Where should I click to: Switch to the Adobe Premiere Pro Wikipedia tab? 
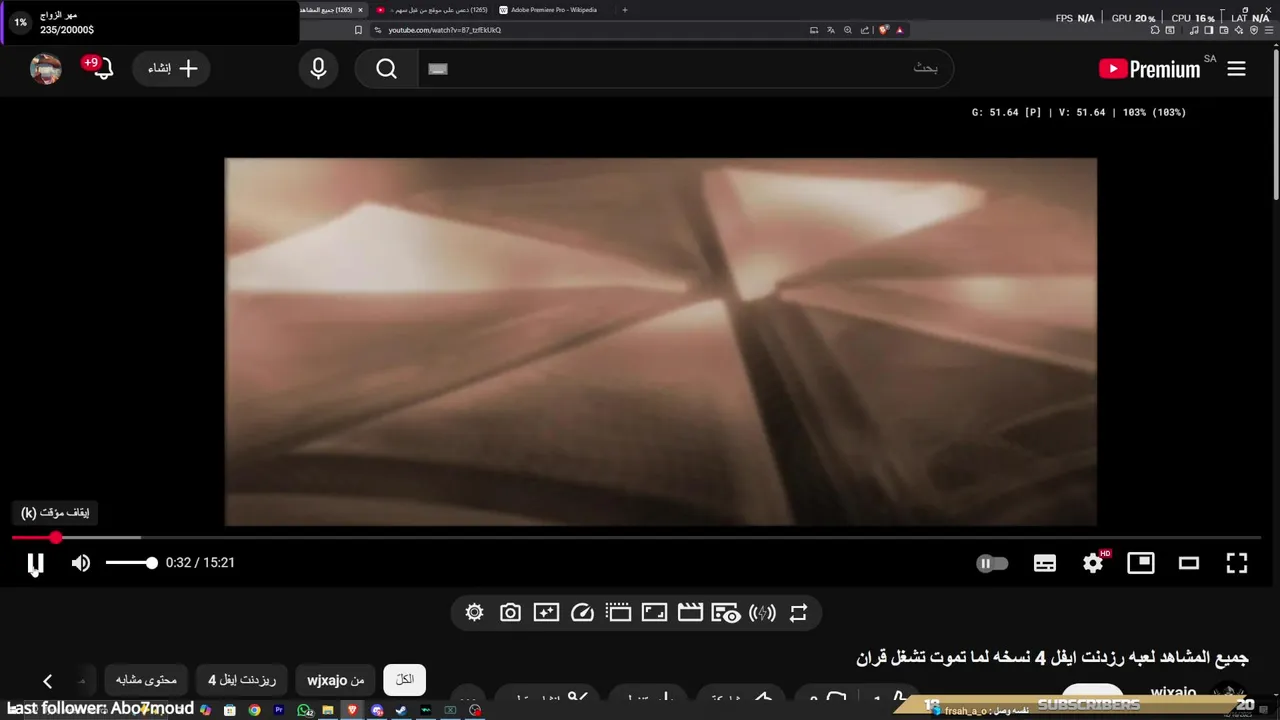pos(554,10)
